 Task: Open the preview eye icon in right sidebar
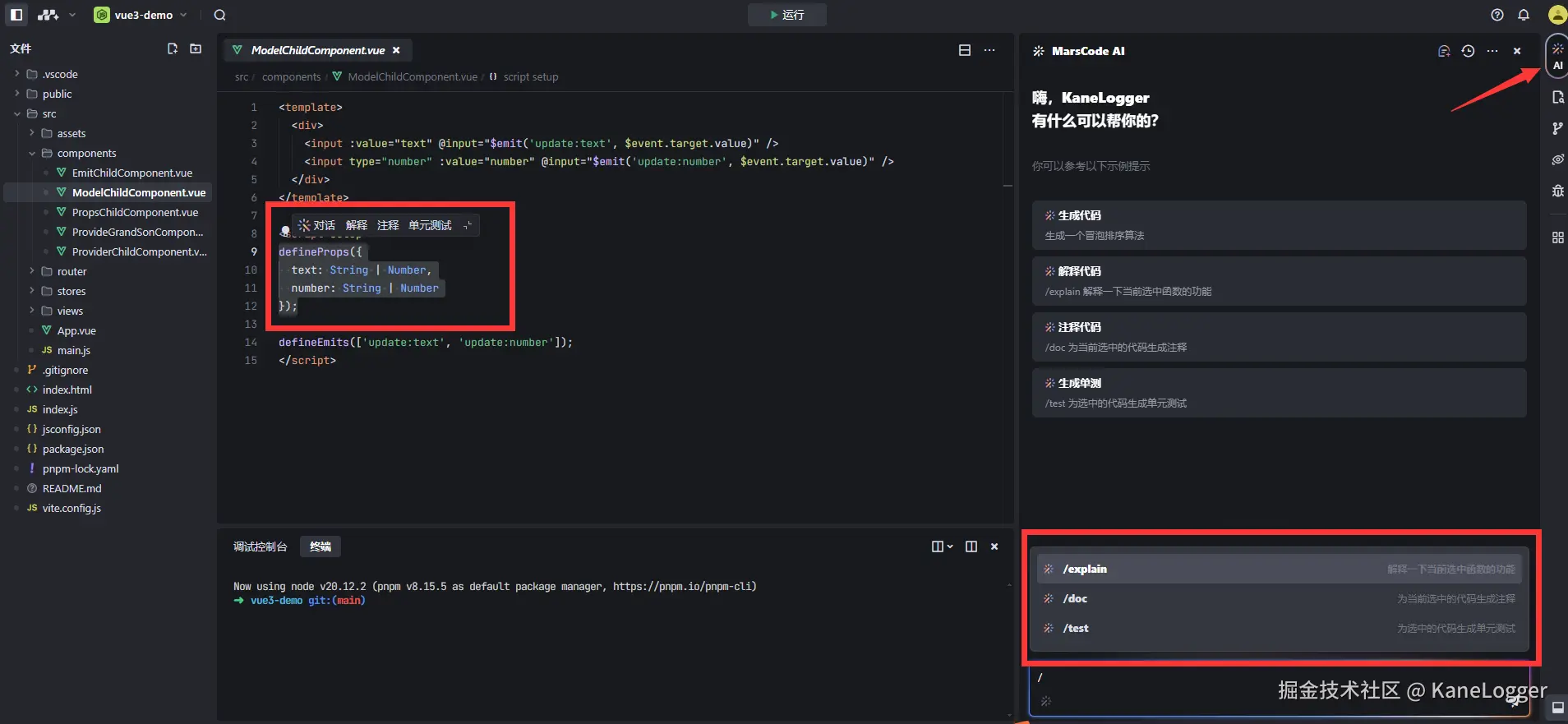point(1557,159)
